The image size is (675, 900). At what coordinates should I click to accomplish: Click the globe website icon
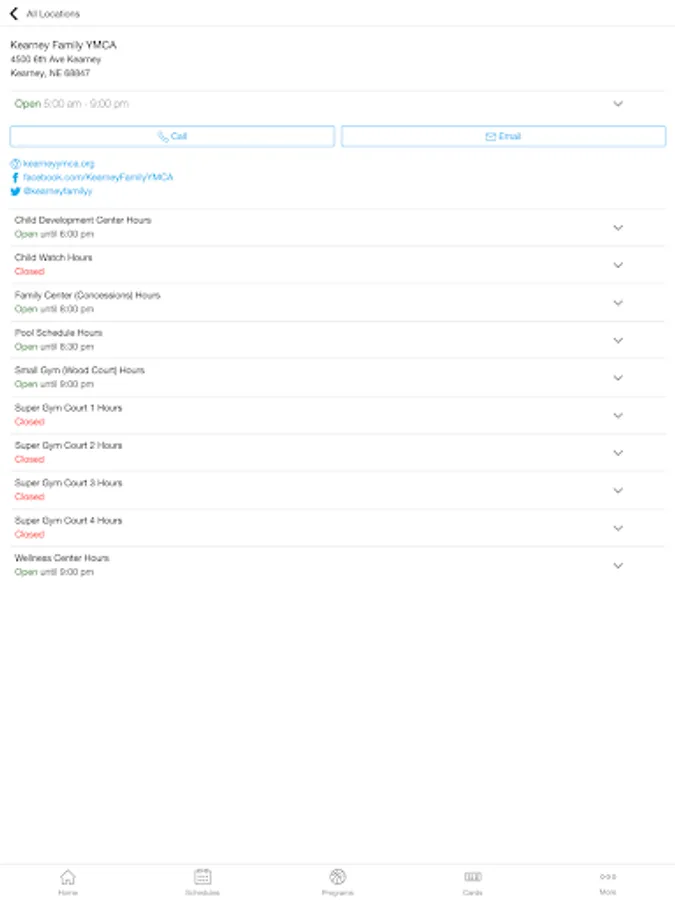15,164
